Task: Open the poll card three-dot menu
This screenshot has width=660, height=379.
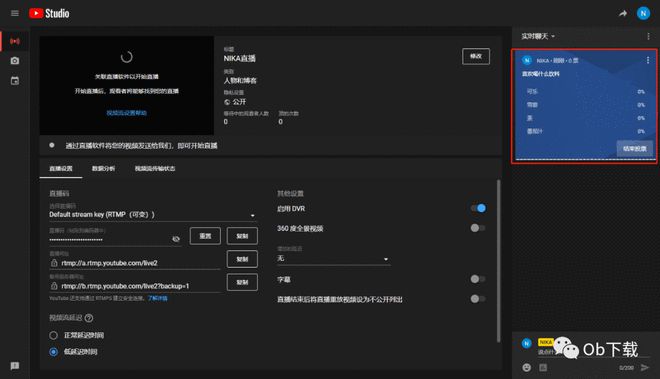Action: point(648,60)
